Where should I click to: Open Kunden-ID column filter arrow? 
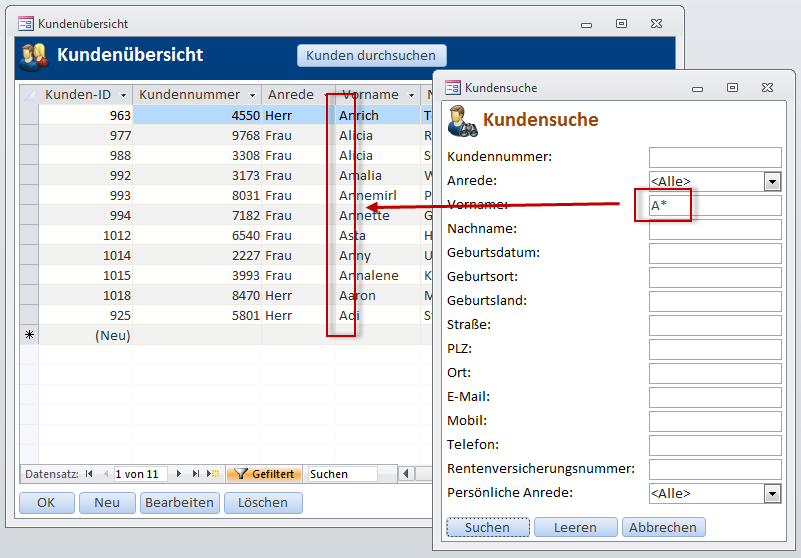pyautogui.click(x=123, y=95)
